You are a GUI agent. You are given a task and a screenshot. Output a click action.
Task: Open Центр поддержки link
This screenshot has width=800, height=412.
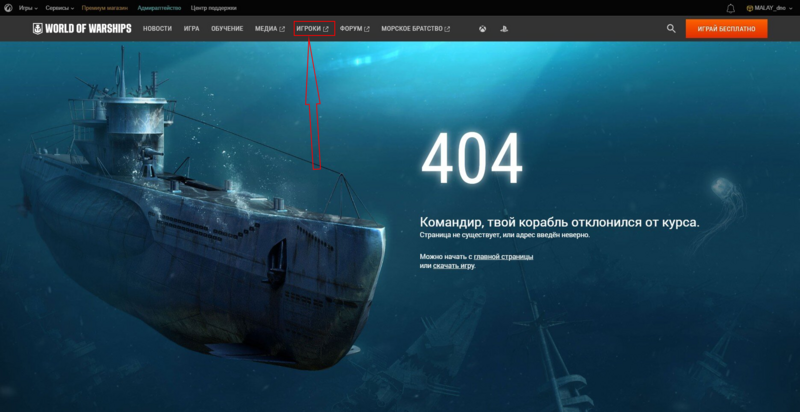click(x=213, y=8)
